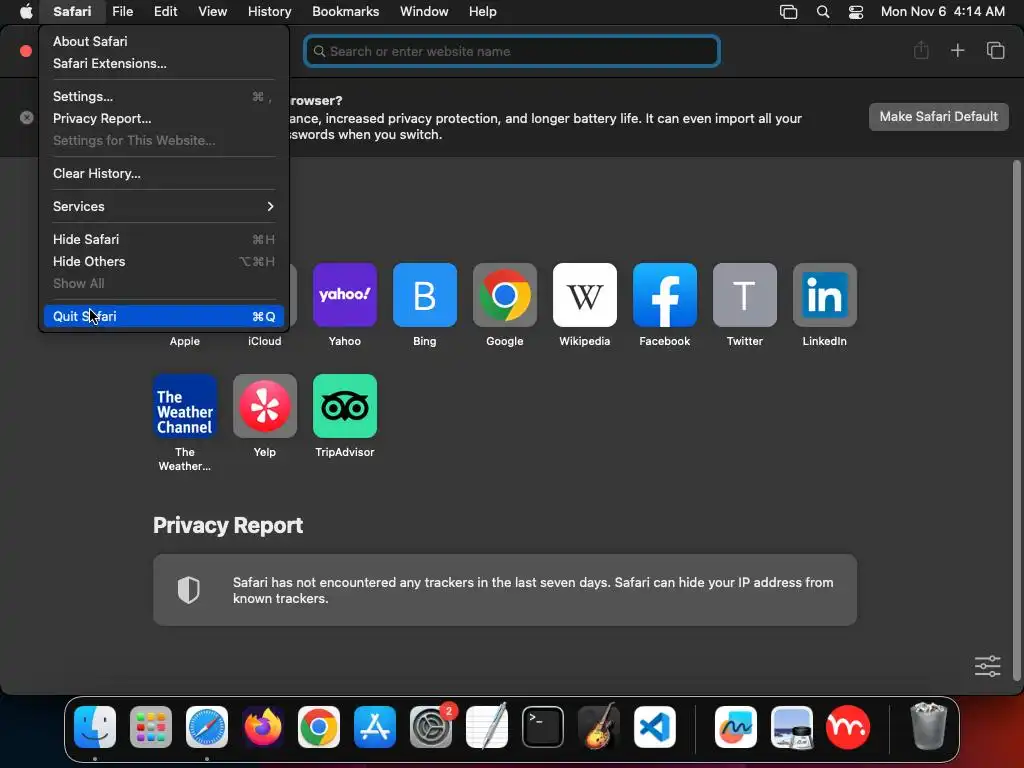1024x768 pixels.
Task: Open the Help menu
Action: tap(483, 11)
